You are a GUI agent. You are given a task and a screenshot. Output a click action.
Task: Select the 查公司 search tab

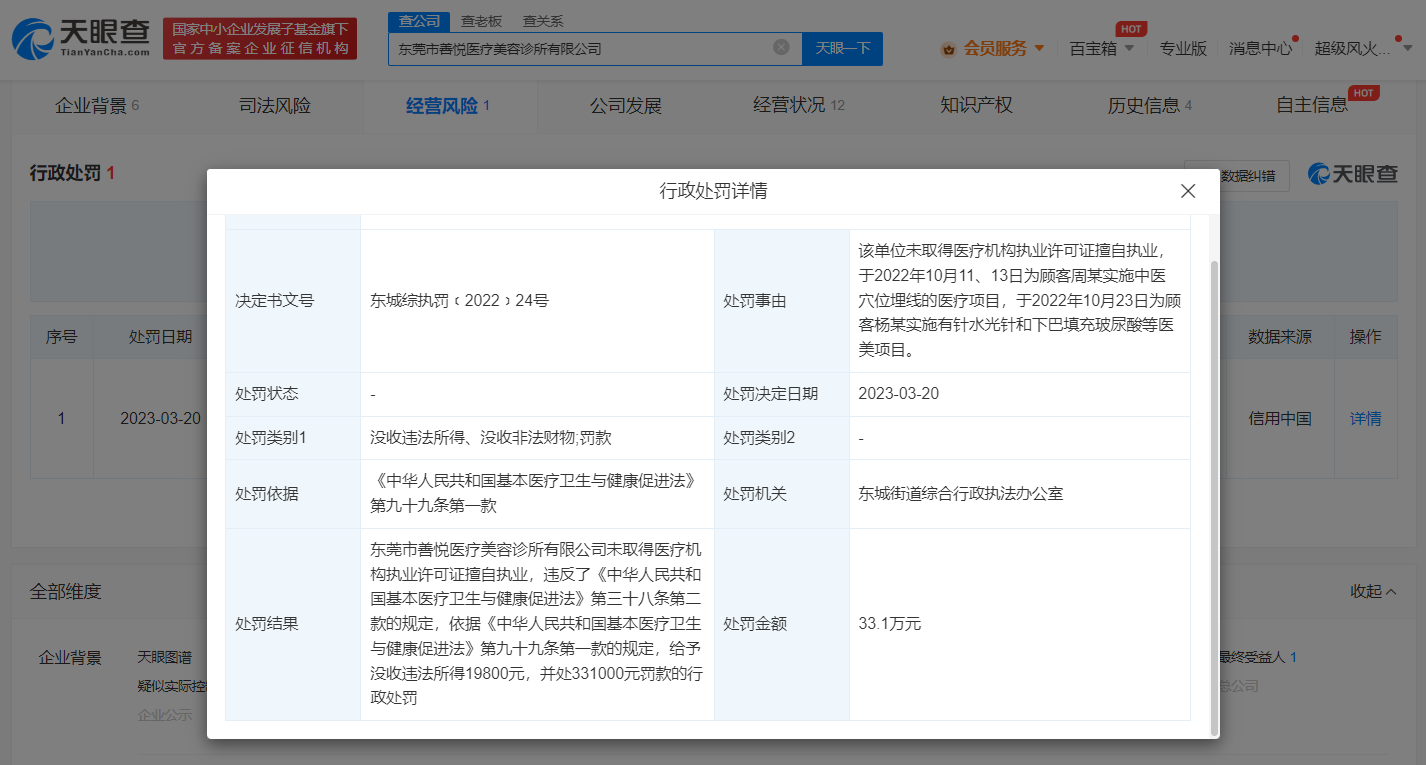click(x=418, y=21)
